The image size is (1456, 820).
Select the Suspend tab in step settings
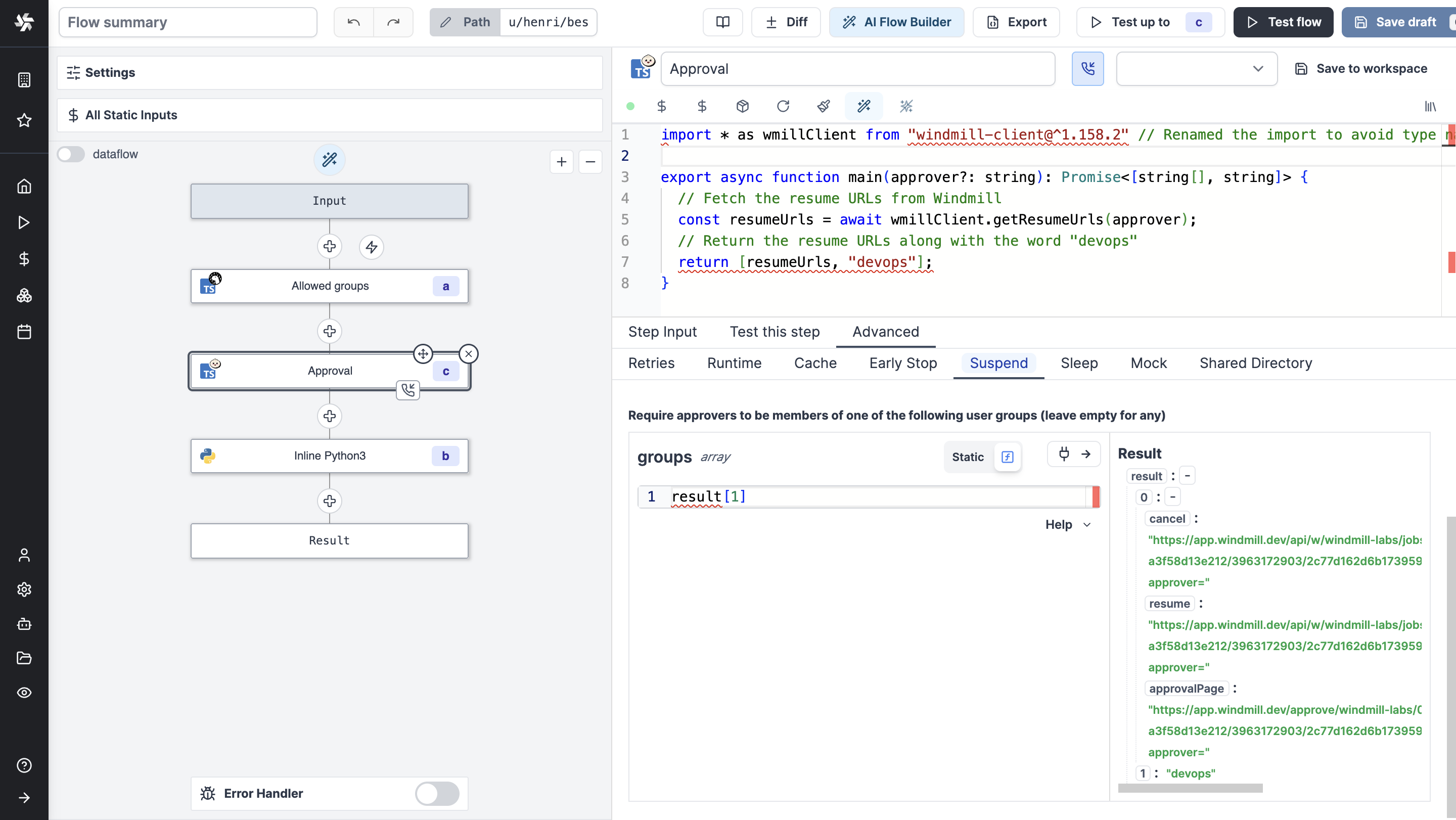[x=999, y=363]
